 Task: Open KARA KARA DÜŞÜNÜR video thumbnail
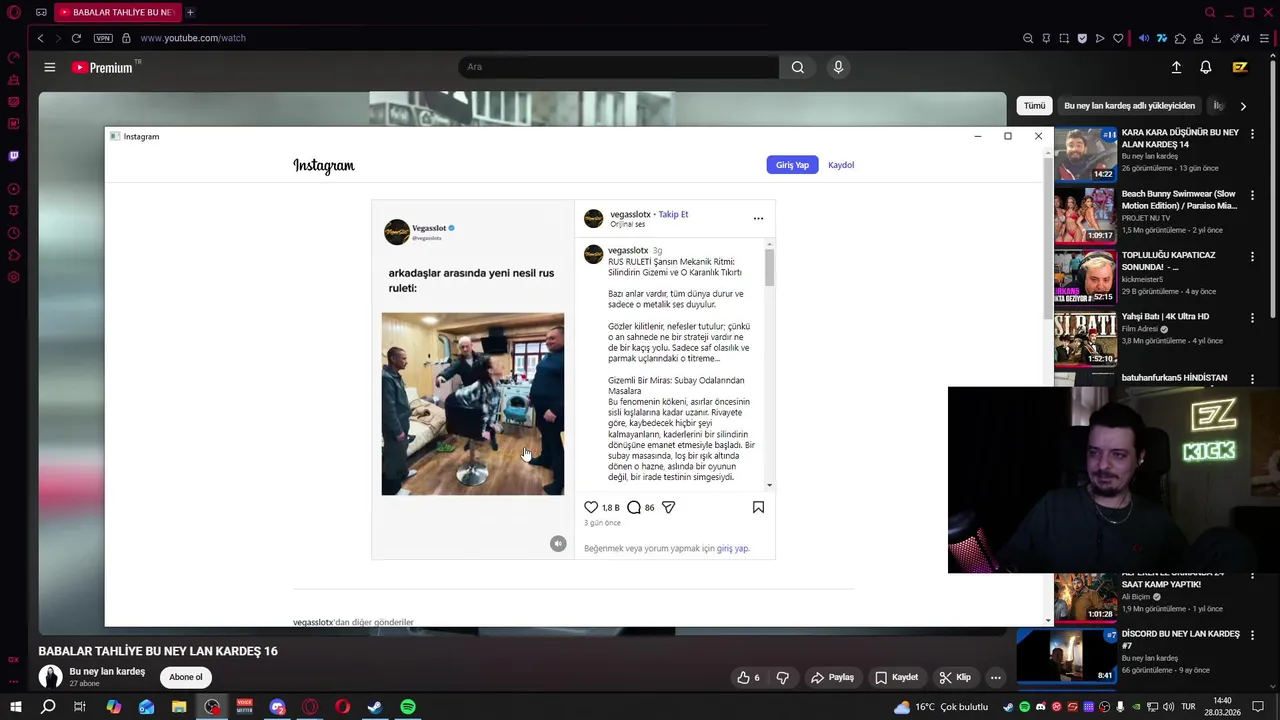pyautogui.click(x=1085, y=154)
